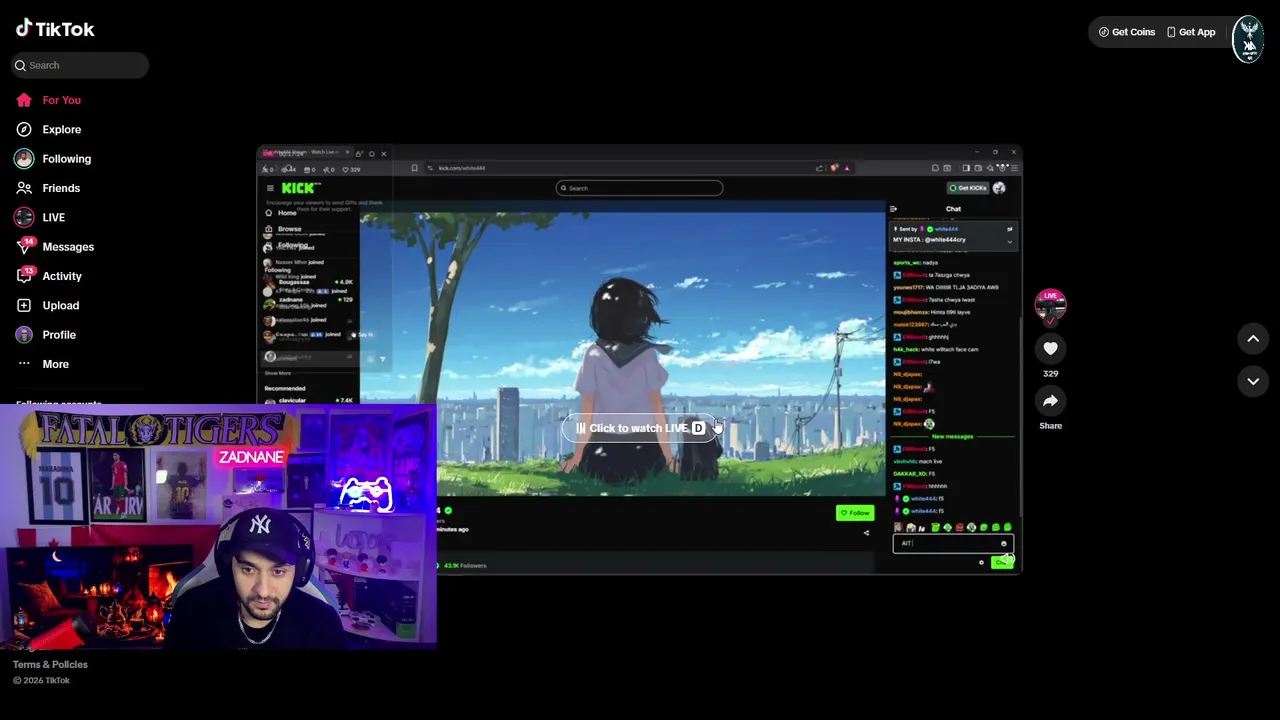1280x720 pixels.
Task: Click the TikTok logo
Action: pos(55,29)
